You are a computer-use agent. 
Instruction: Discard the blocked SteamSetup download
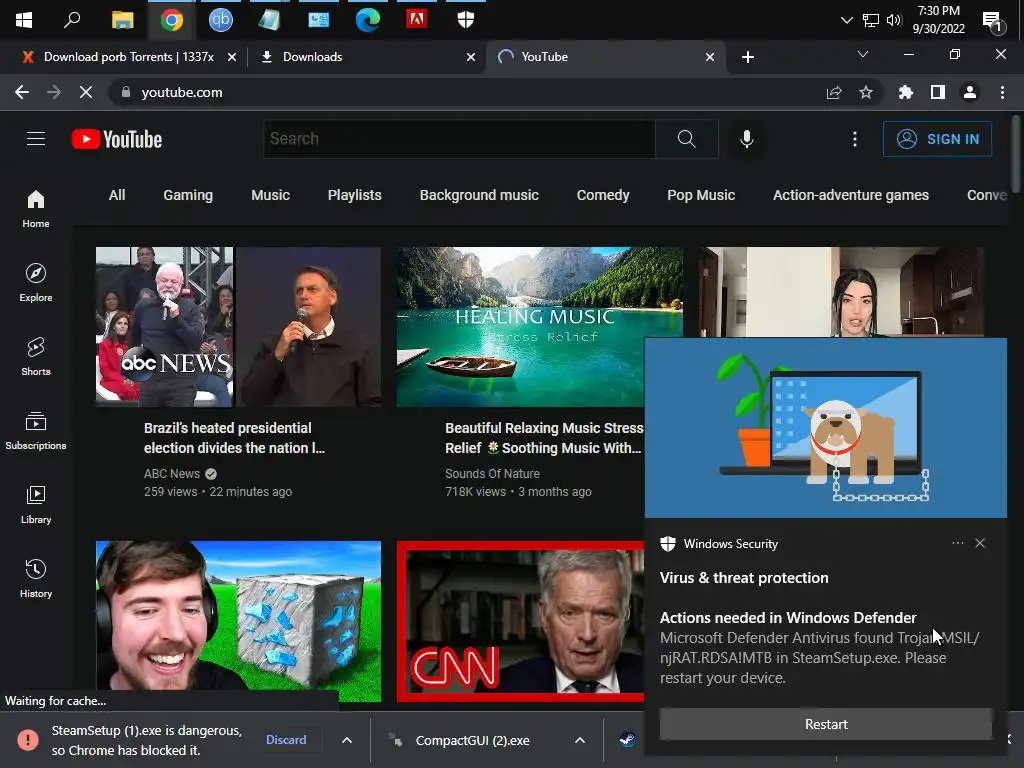286,739
